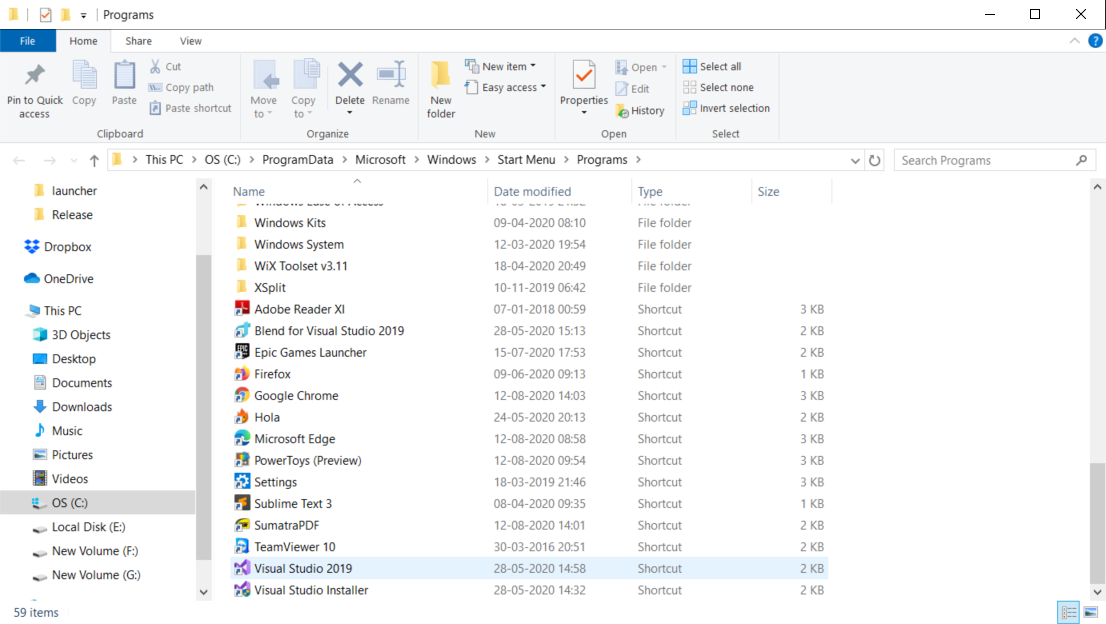Click Start Menu in the address breadcrumb

point(526,160)
